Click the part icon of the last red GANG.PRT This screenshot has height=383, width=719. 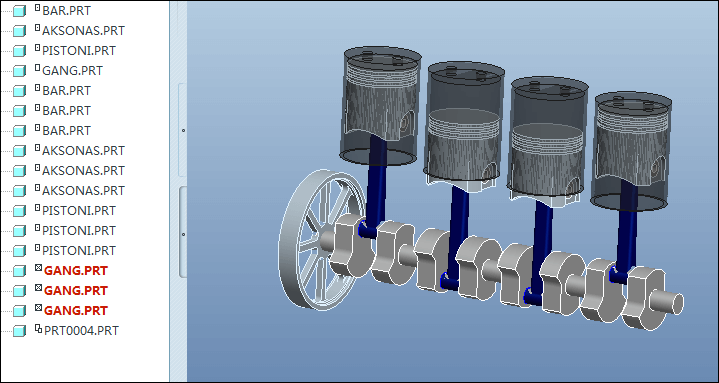coord(19,311)
